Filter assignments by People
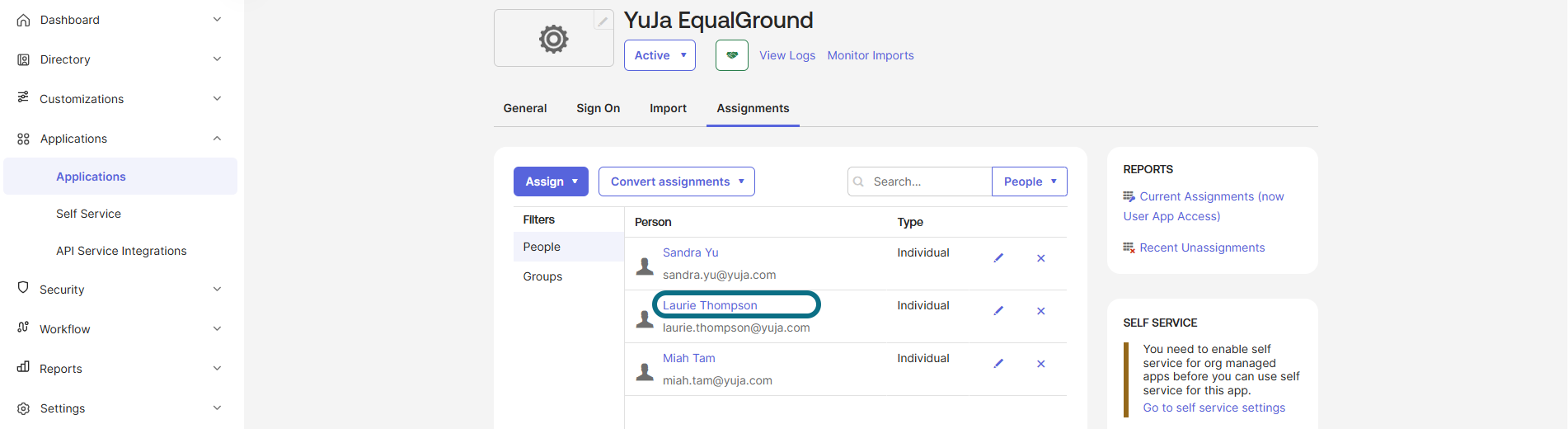1568x429 pixels. pyautogui.click(x=568, y=247)
